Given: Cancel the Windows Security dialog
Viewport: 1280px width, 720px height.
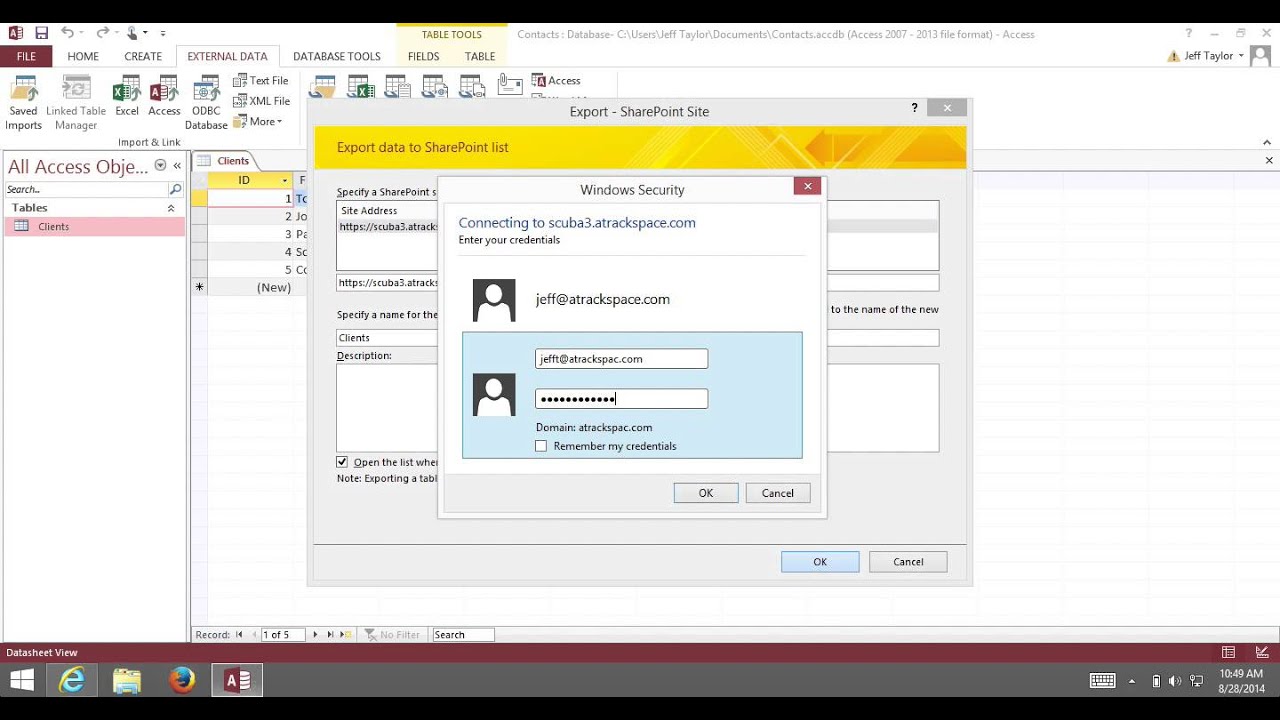Looking at the screenshot, I should click(x=778, y=493).
